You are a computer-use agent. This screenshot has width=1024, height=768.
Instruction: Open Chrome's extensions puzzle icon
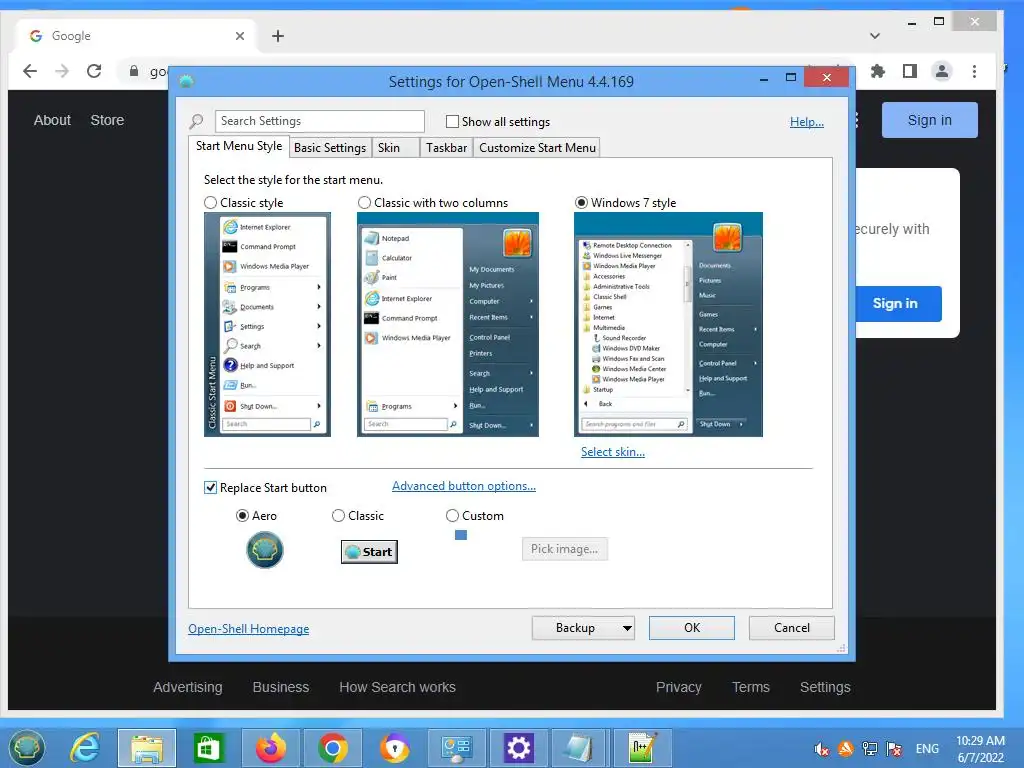tap(878, 71)
